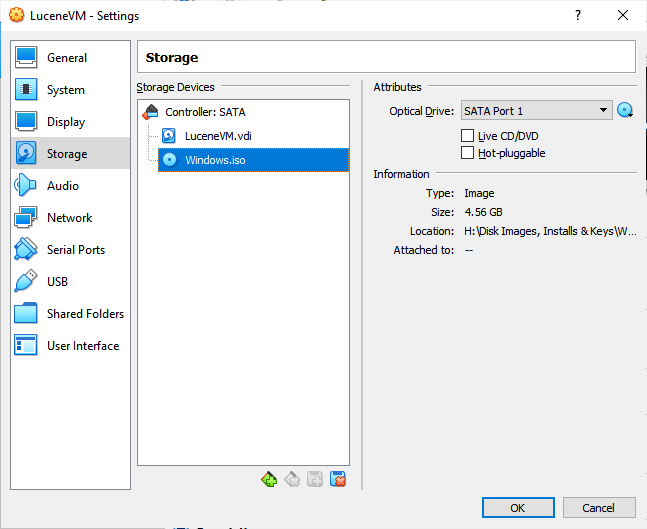This screenshot has width=647, height=529.
Task: Click the Cancel button
Action: 599,507
